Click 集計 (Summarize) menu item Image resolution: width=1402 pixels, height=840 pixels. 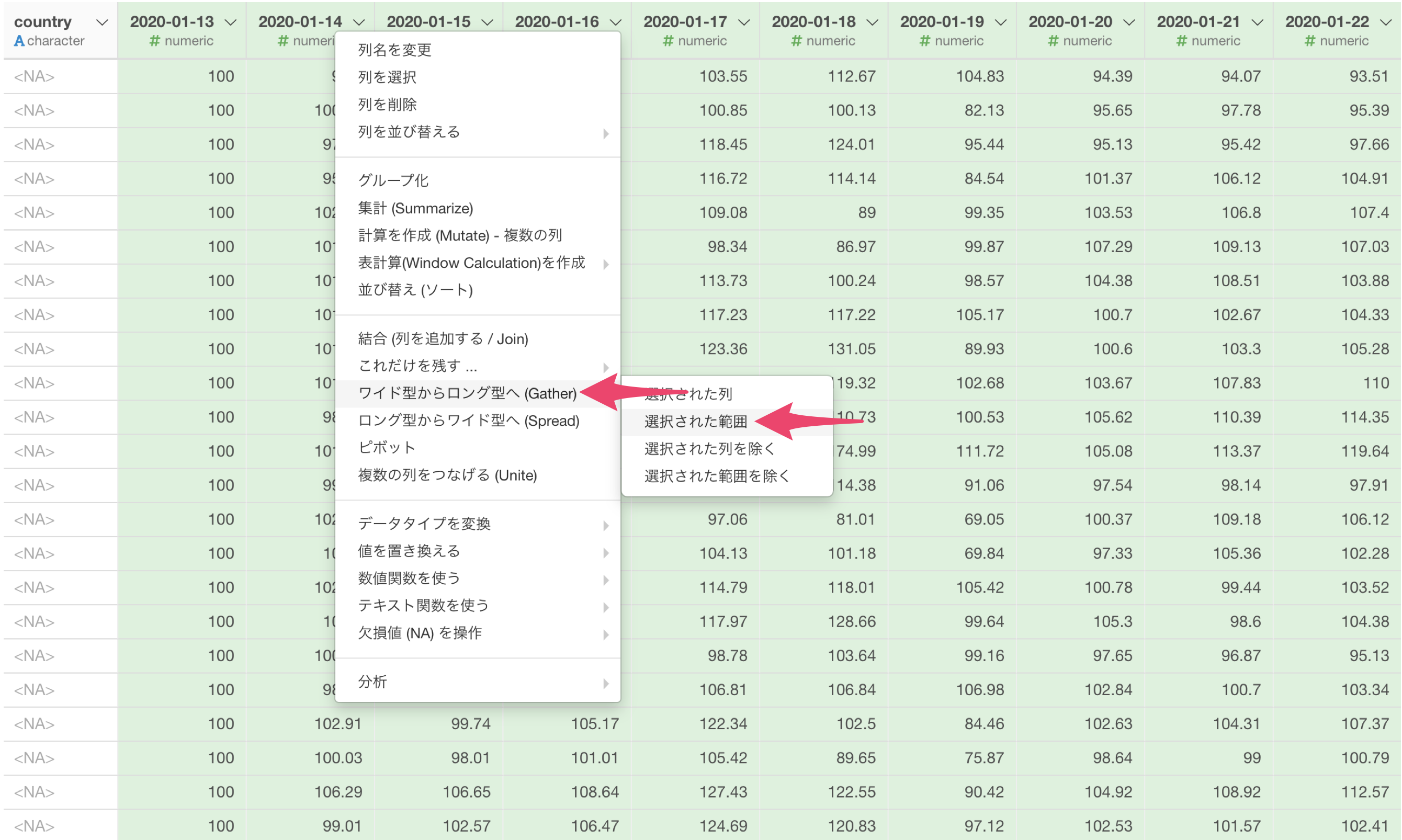[415, 208]
